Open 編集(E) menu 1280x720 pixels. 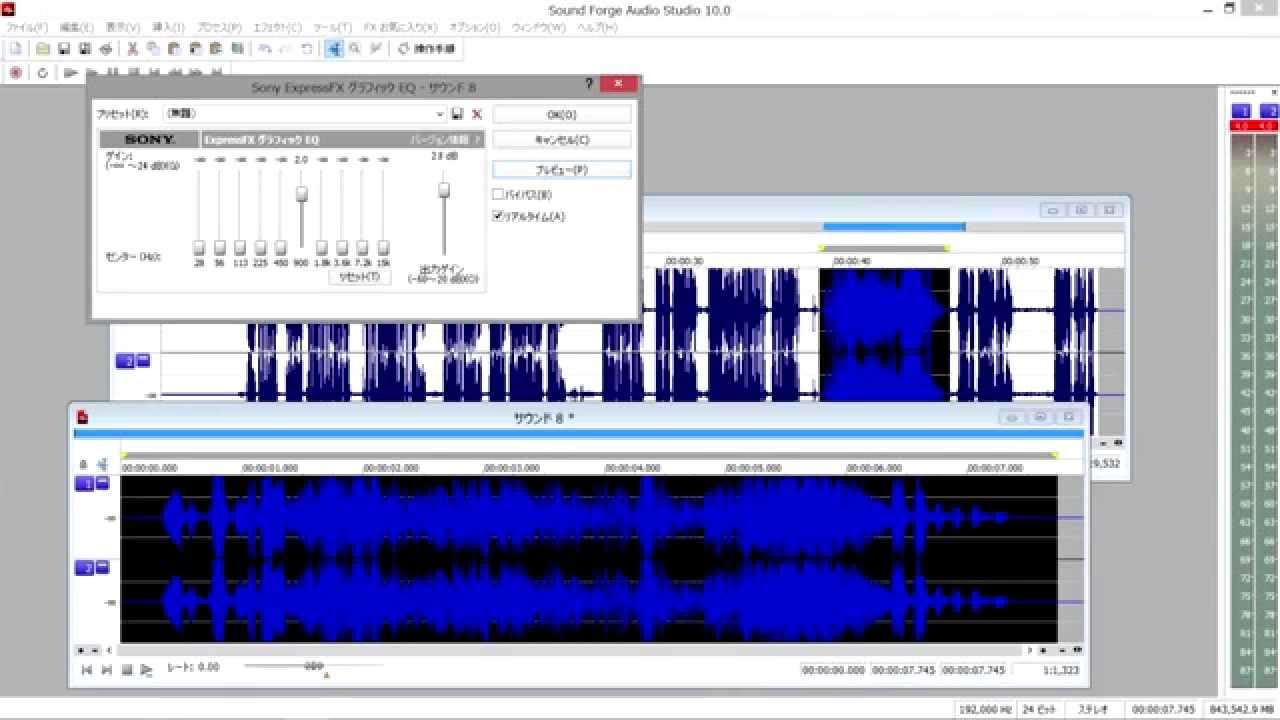pos(76,27)
